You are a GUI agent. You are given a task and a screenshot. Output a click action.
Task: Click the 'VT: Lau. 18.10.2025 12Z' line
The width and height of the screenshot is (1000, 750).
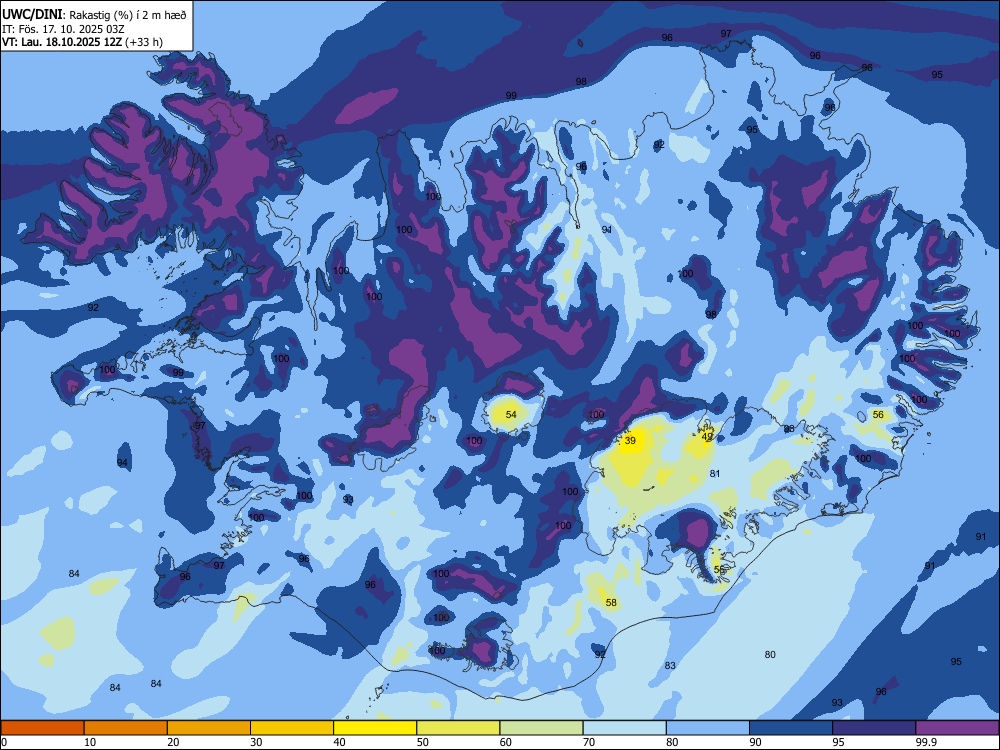(62, 42)
